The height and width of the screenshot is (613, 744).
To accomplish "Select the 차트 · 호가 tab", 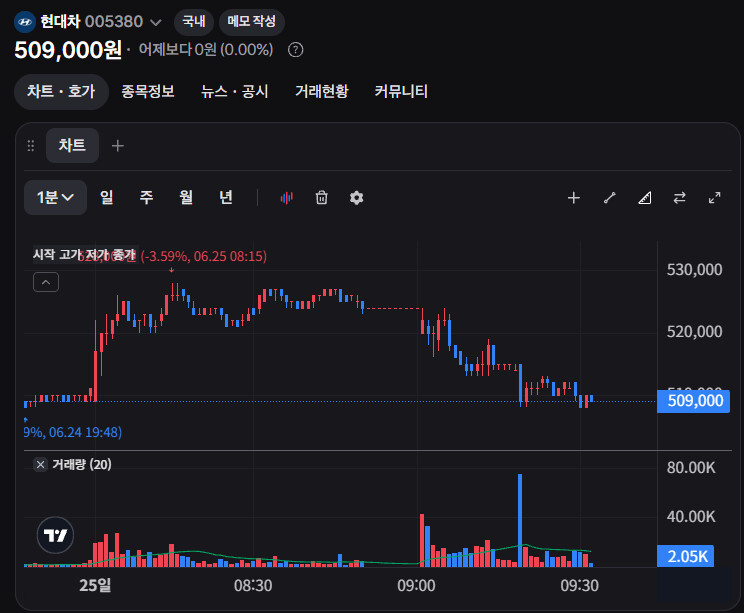I will point(61,91).
